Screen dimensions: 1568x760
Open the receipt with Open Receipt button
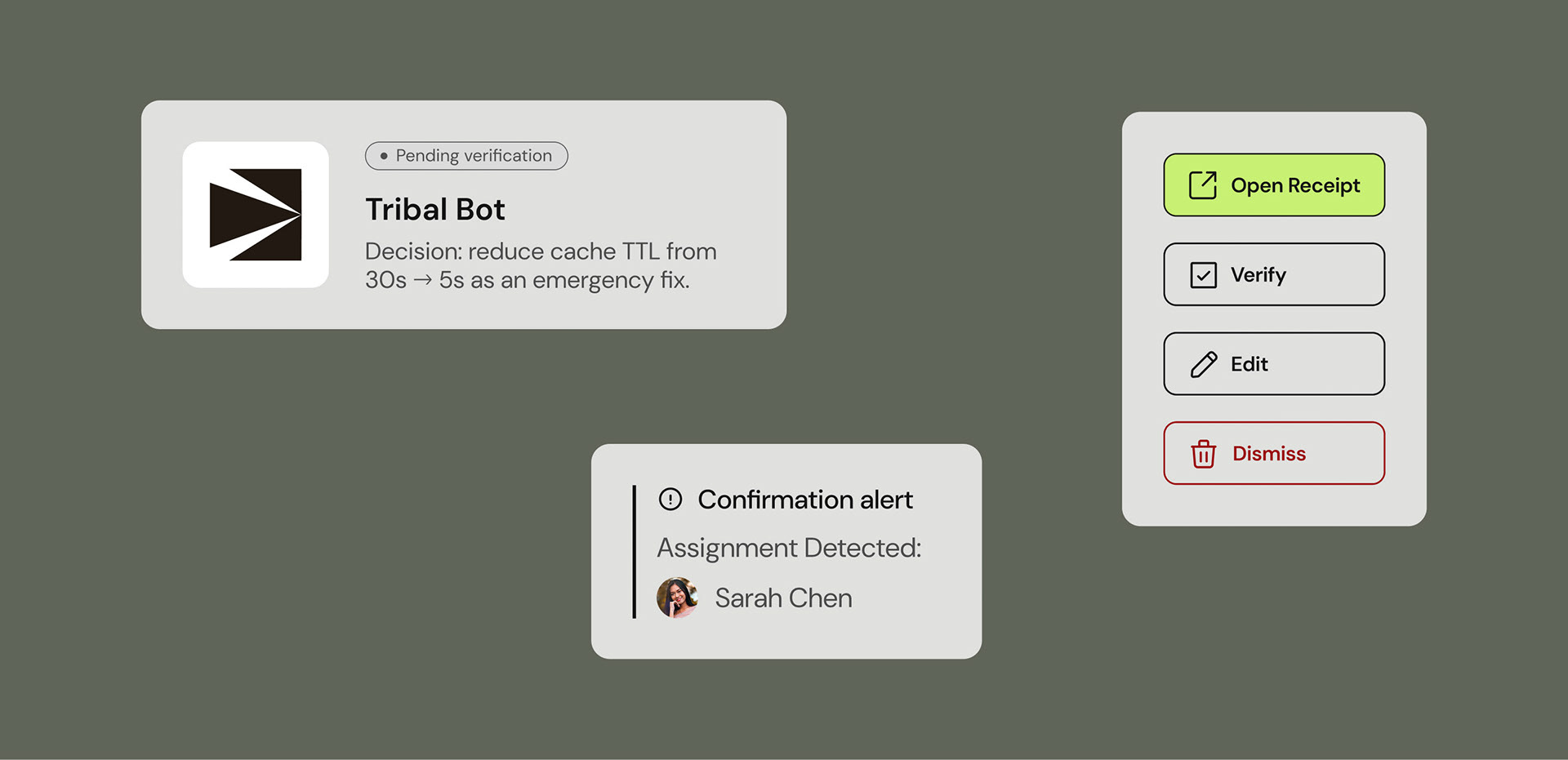point(1274,185)
